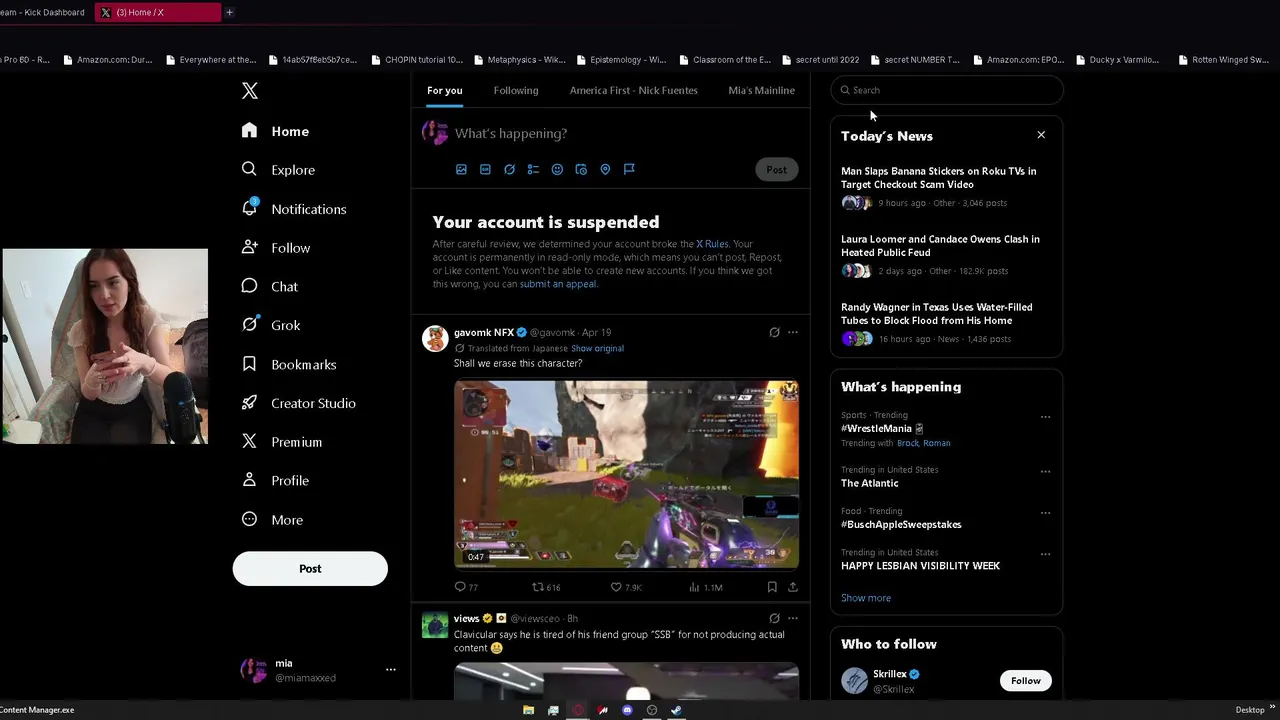Open emoji picker in composer
Screen dimensions: 1280x720
557,170
